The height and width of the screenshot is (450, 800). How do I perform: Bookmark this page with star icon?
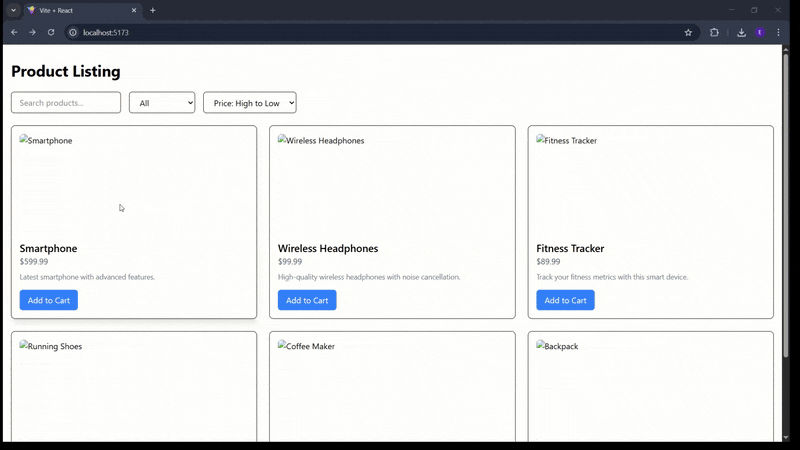point(688,32)
